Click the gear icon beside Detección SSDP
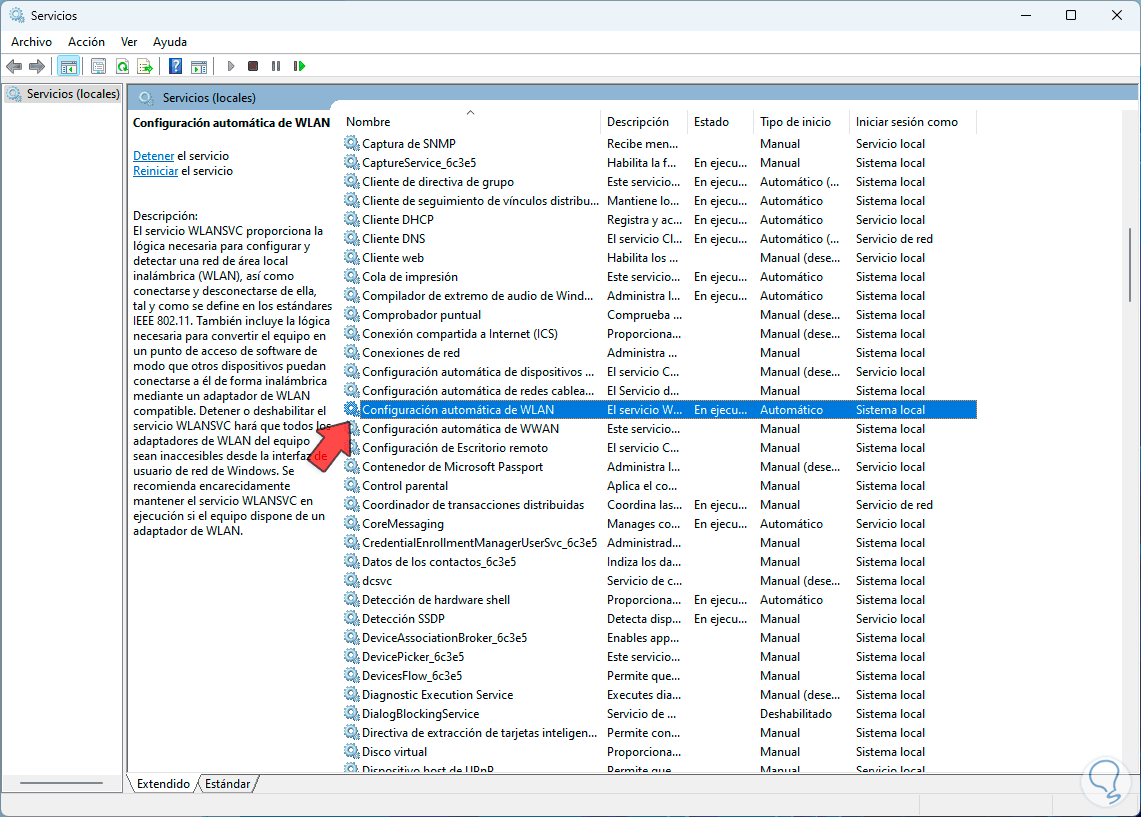 (x=351, y=618)
